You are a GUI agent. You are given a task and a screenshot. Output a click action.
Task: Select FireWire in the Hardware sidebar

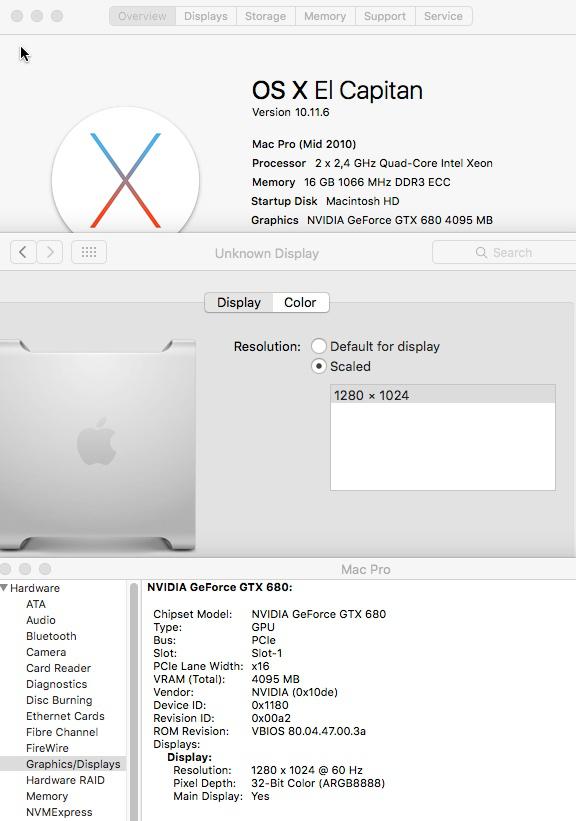pos(47,748)
